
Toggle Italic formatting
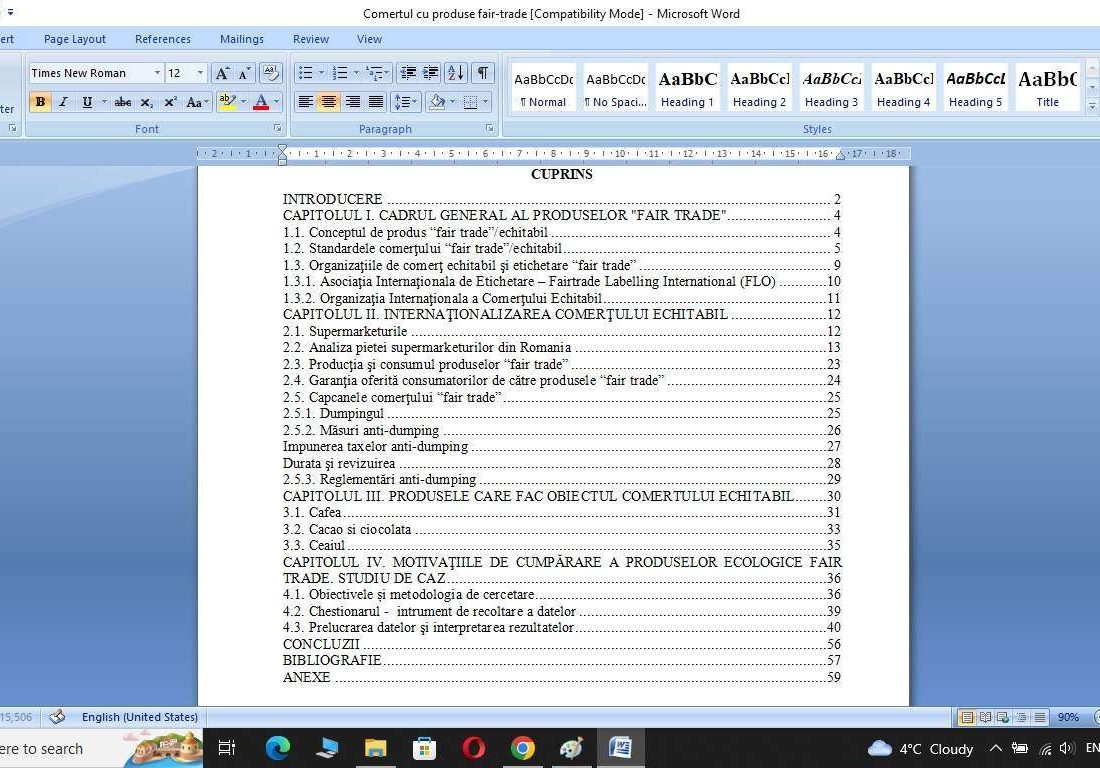(63, 102)
